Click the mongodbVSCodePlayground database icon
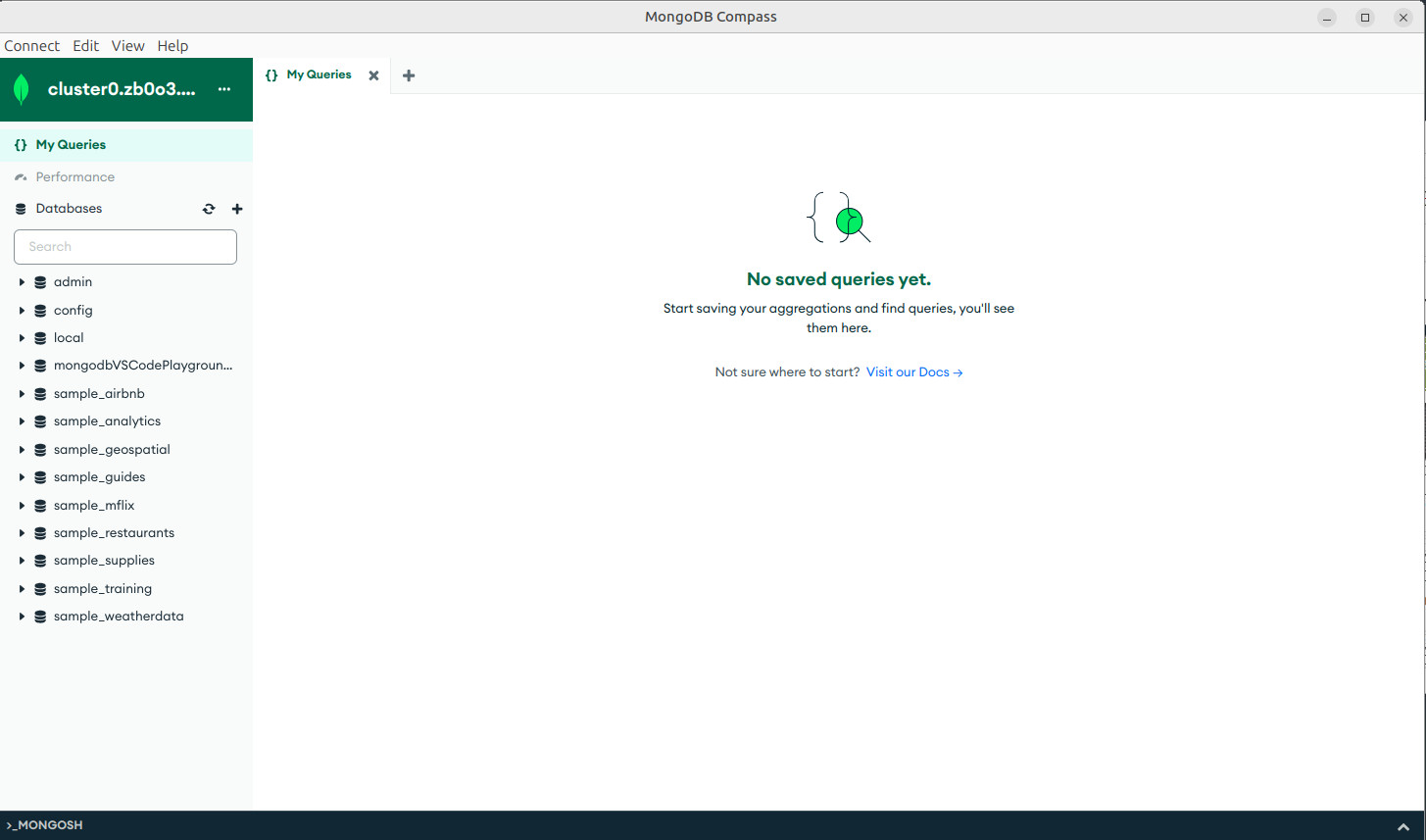 (40, 366)
